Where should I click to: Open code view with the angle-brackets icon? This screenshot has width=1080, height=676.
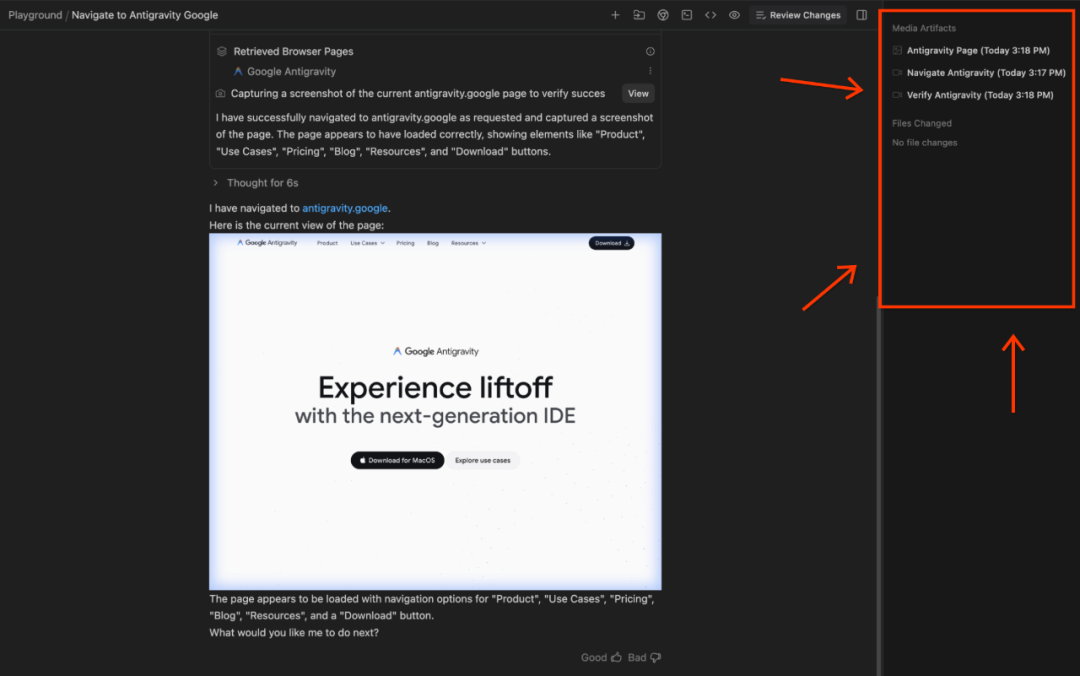coord(710,15)
